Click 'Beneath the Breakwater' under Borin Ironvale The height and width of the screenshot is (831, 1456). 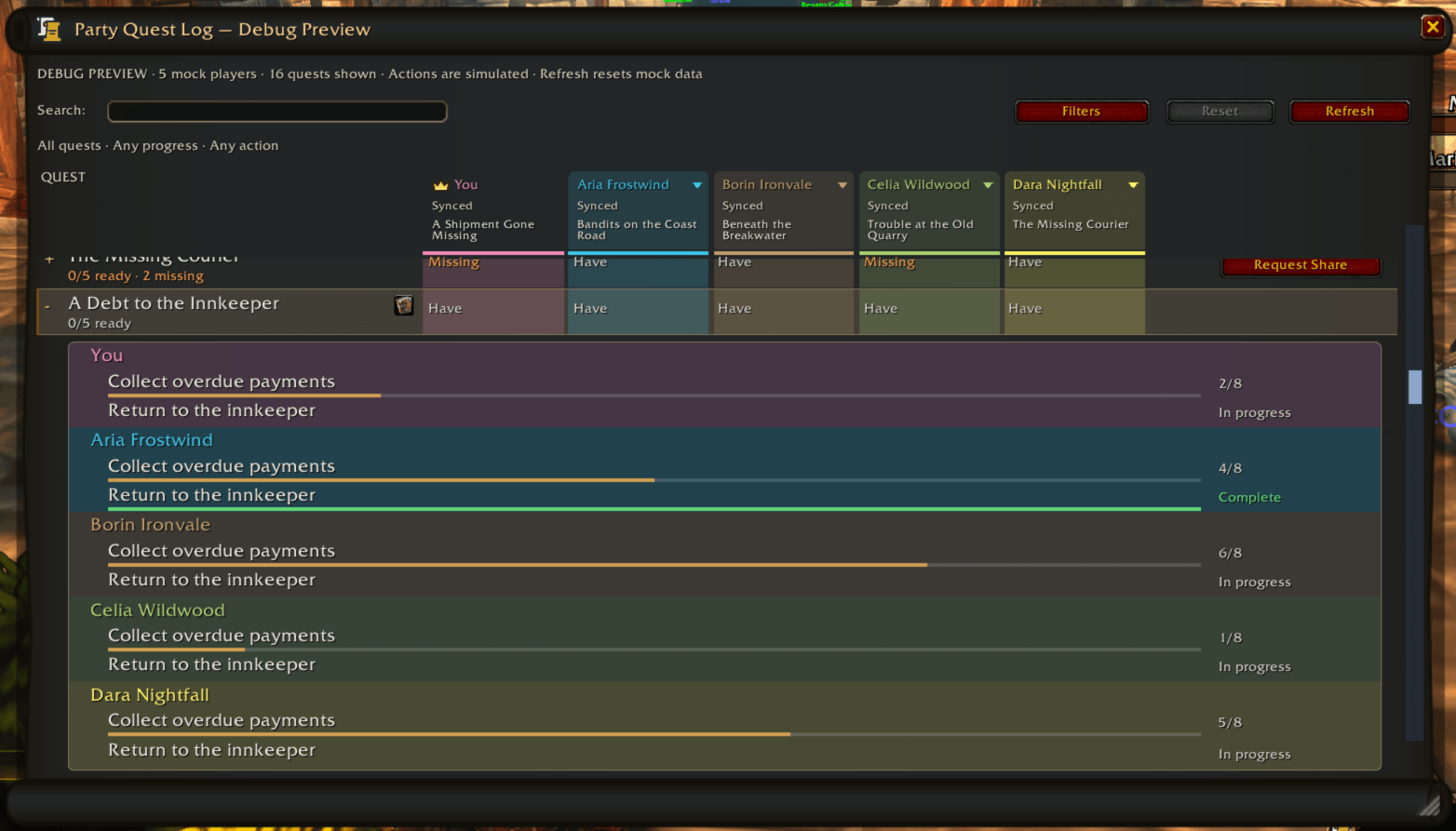tap(757, 230)
